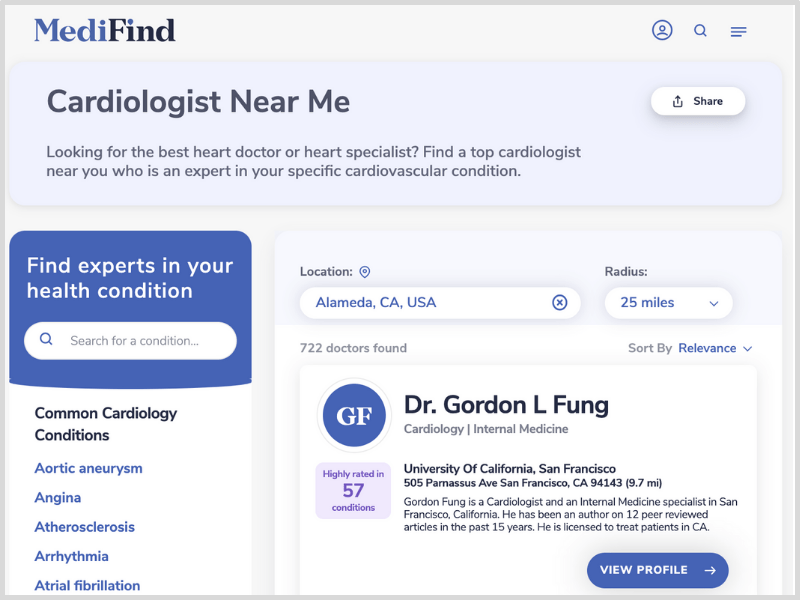This screenshot has height=600, width=800.
Task: Collapse the Relevance chevron arrow
Action: pyautogui.click(x=748, y=348)
